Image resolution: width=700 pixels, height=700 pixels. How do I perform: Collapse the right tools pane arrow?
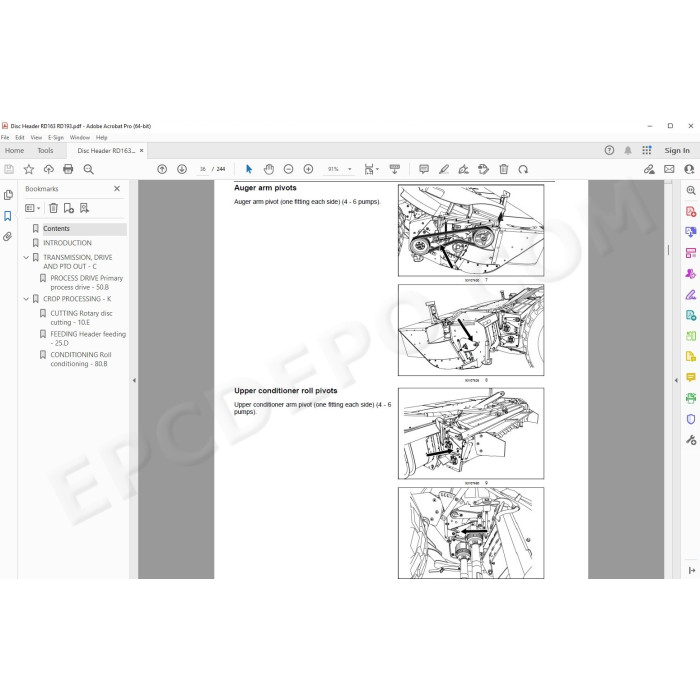click(676, 380)
